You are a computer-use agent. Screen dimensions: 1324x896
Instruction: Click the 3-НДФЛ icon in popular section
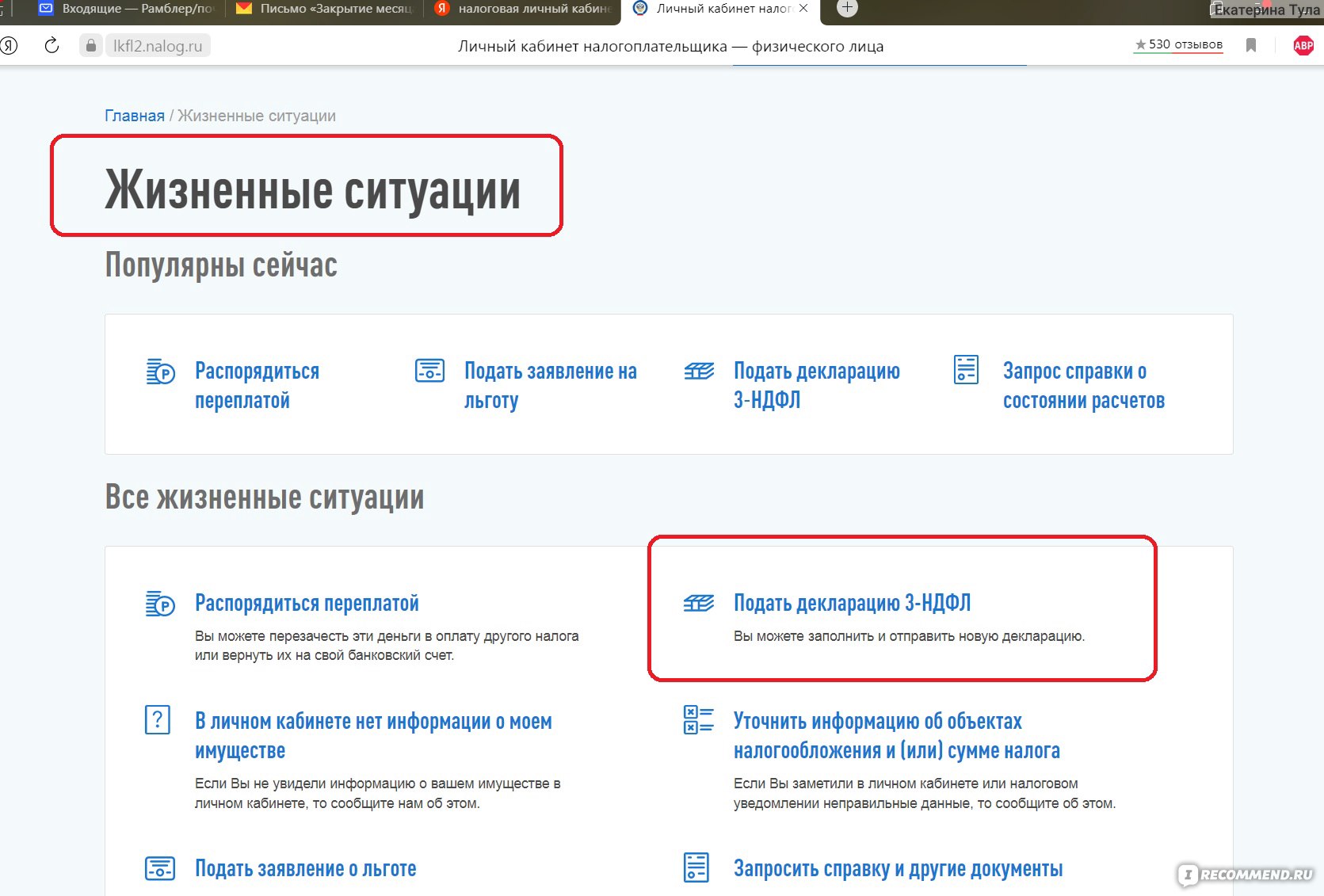699,370
